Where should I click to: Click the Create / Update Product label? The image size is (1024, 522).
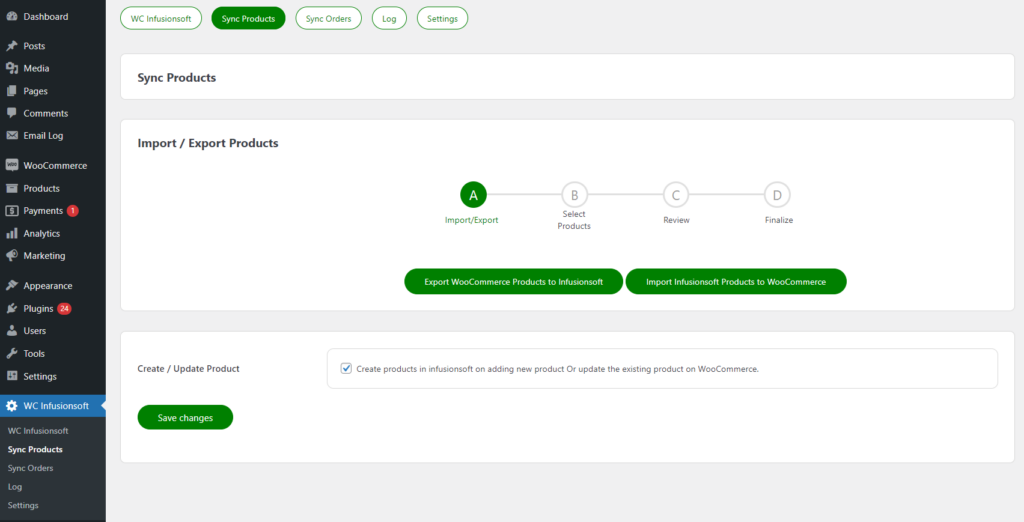tap(188, 368)
